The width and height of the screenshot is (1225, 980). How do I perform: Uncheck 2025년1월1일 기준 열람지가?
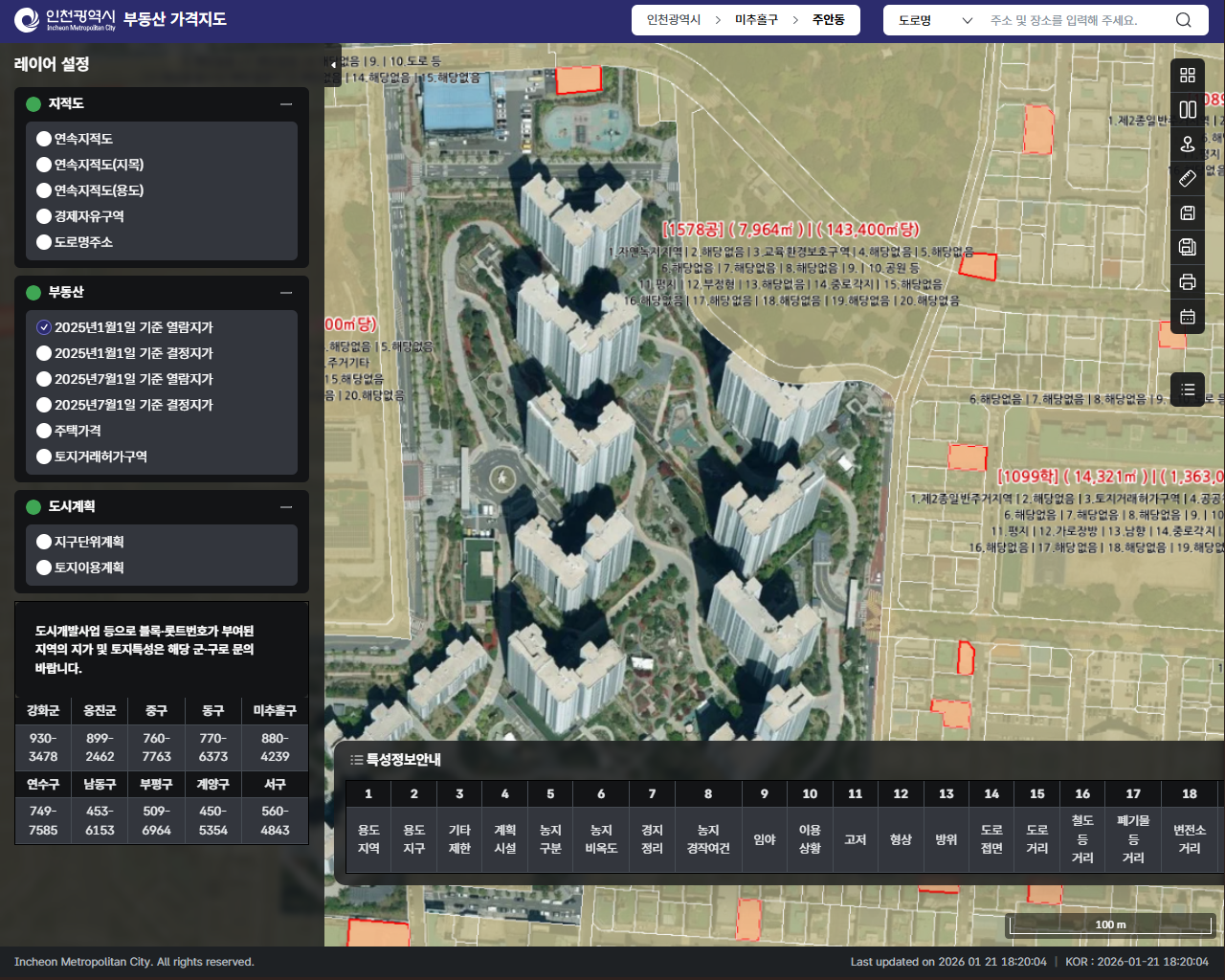tap(44, 327)
